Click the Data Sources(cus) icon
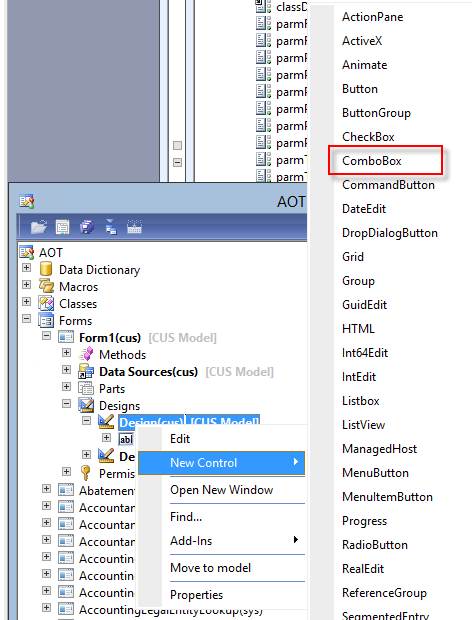The width and height of the screenshot is (472, 620). [x=86, y=371]
